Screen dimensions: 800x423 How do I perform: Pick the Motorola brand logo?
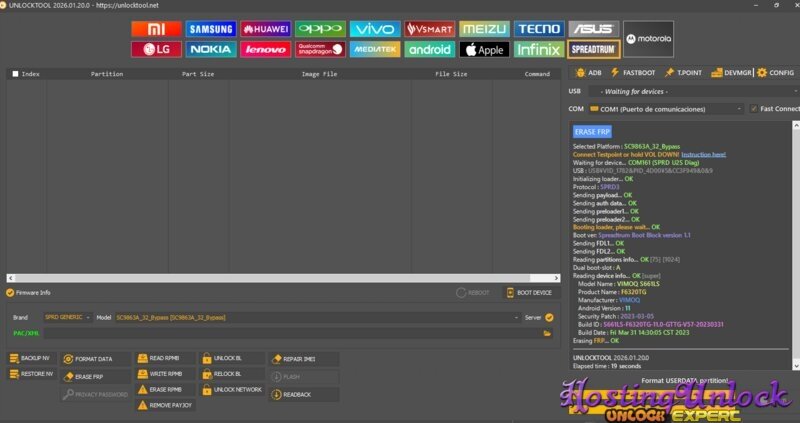point(648,39)
